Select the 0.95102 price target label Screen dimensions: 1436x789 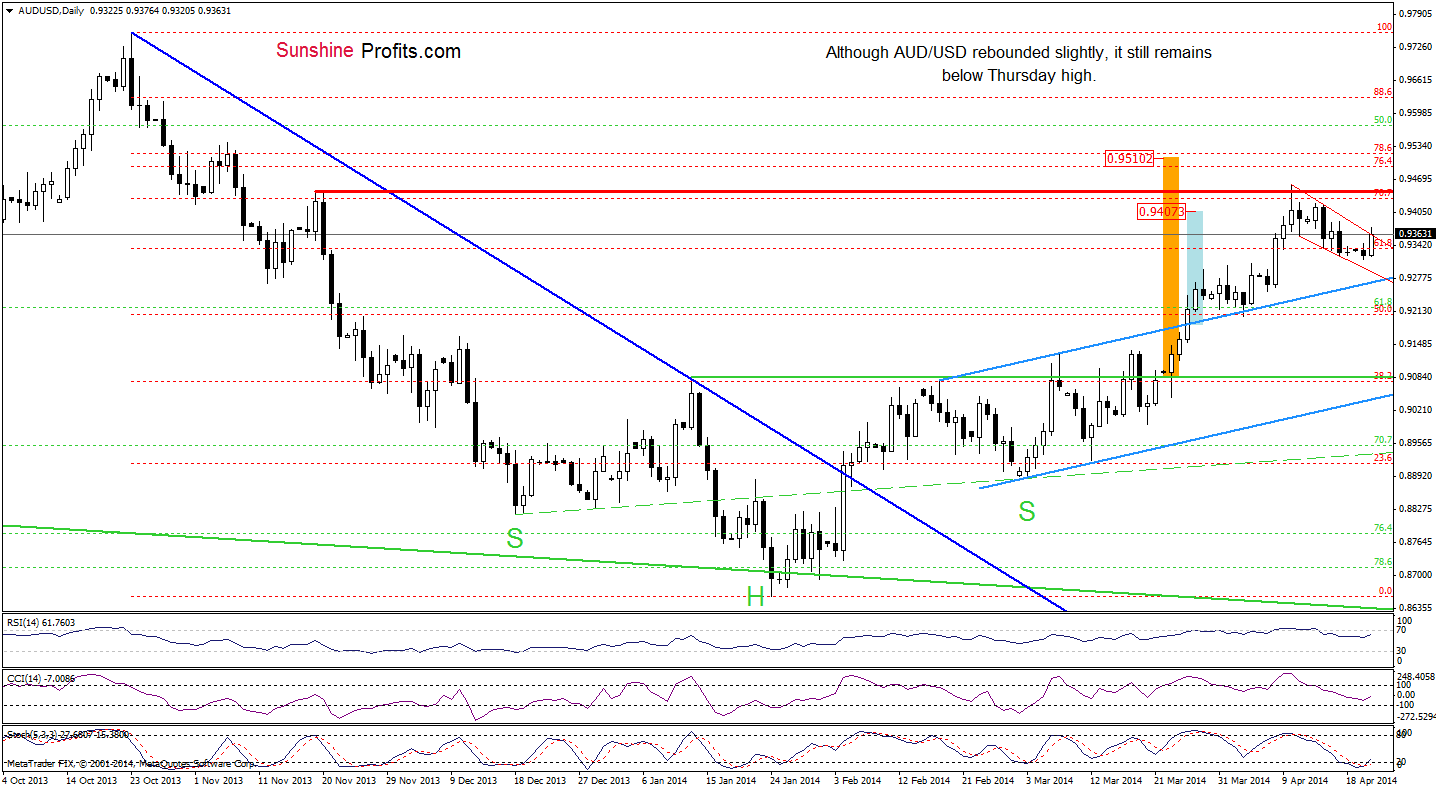[x=1129, y=158]
